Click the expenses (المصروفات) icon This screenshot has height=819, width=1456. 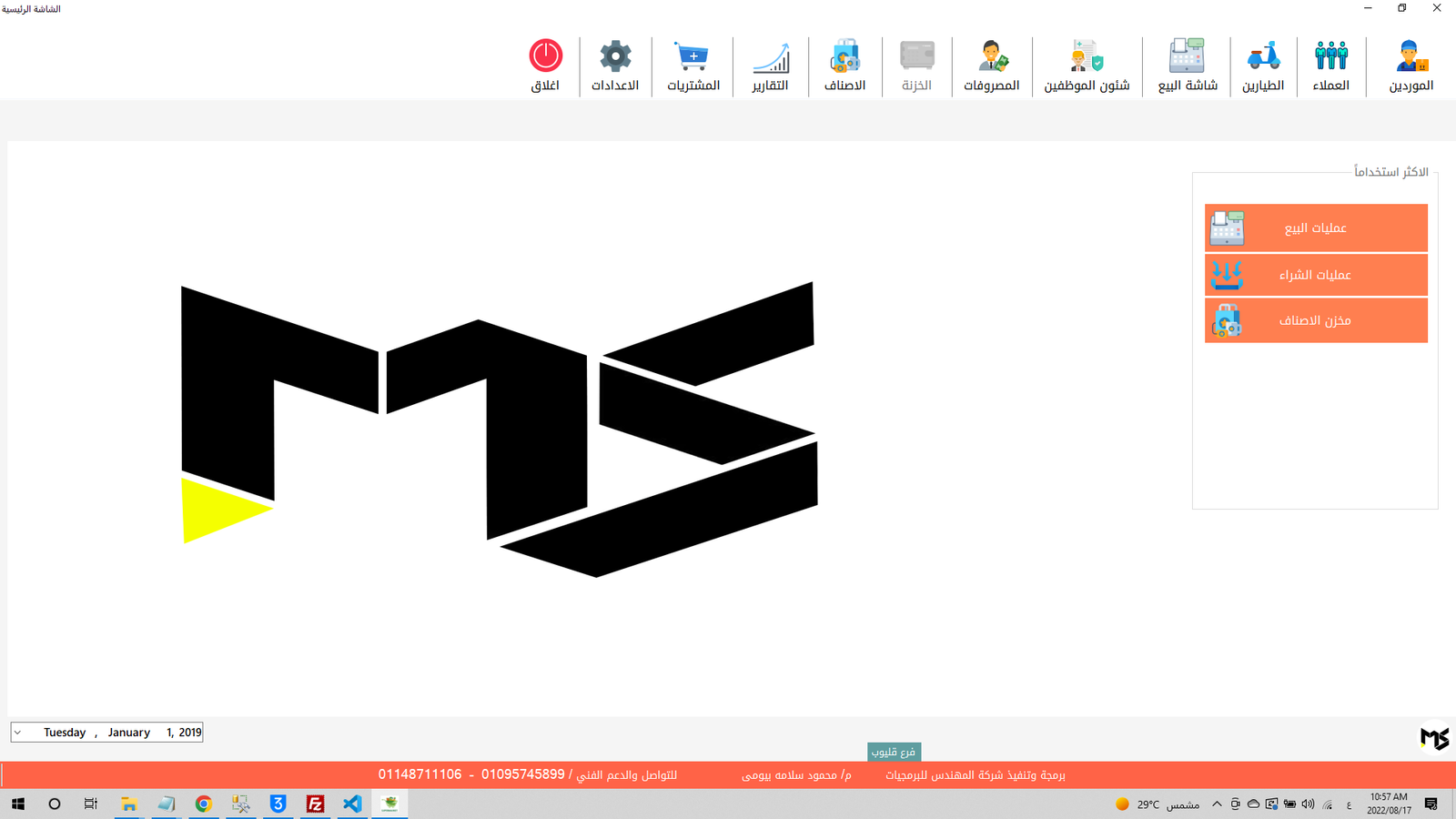991,57
